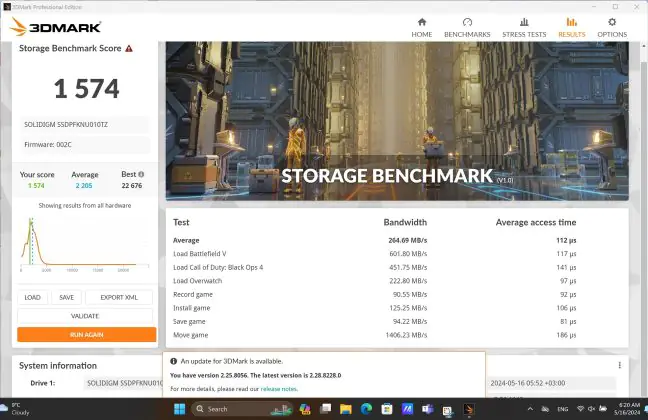Click the Load Battlefield V row
The image size is (648, 420).
374,254
